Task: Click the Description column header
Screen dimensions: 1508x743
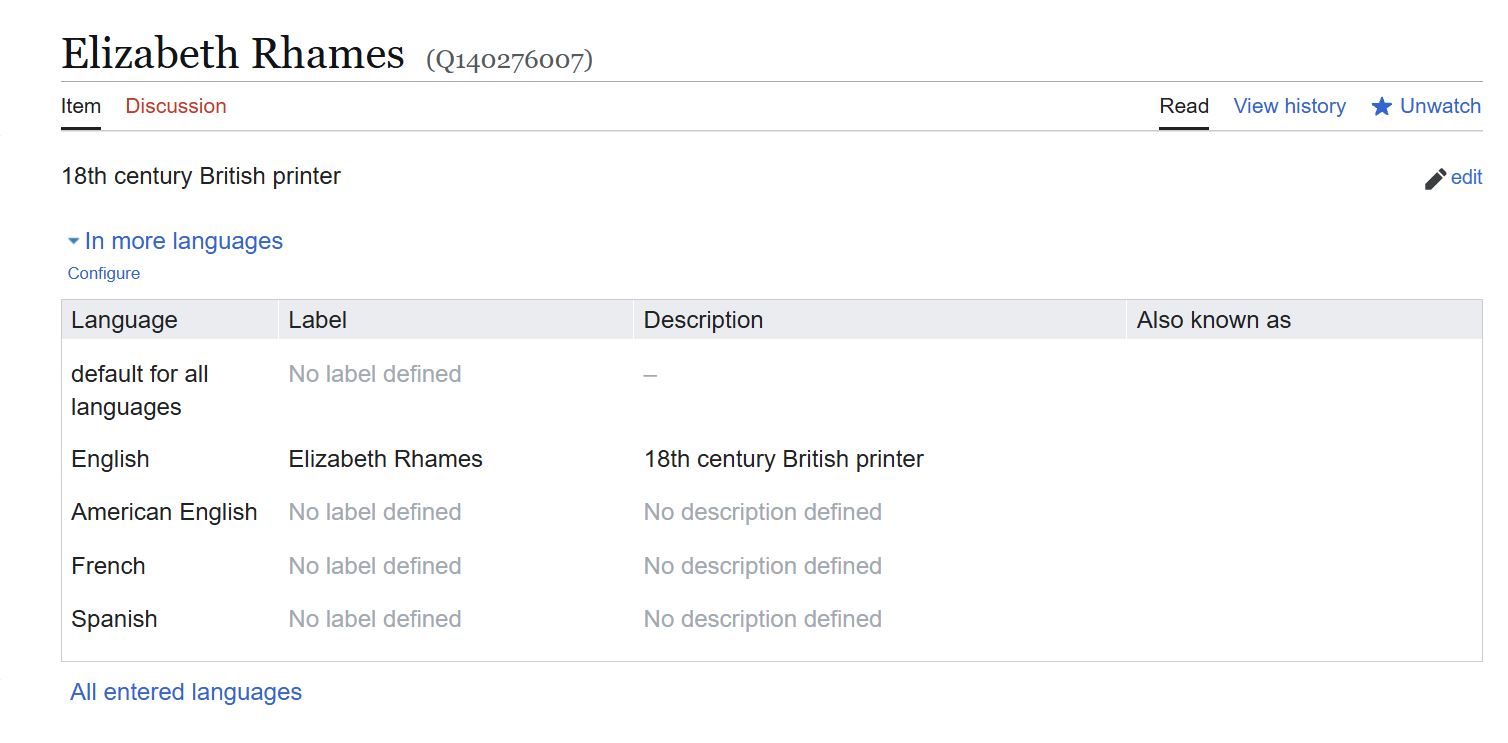Action: coord(703,320)
